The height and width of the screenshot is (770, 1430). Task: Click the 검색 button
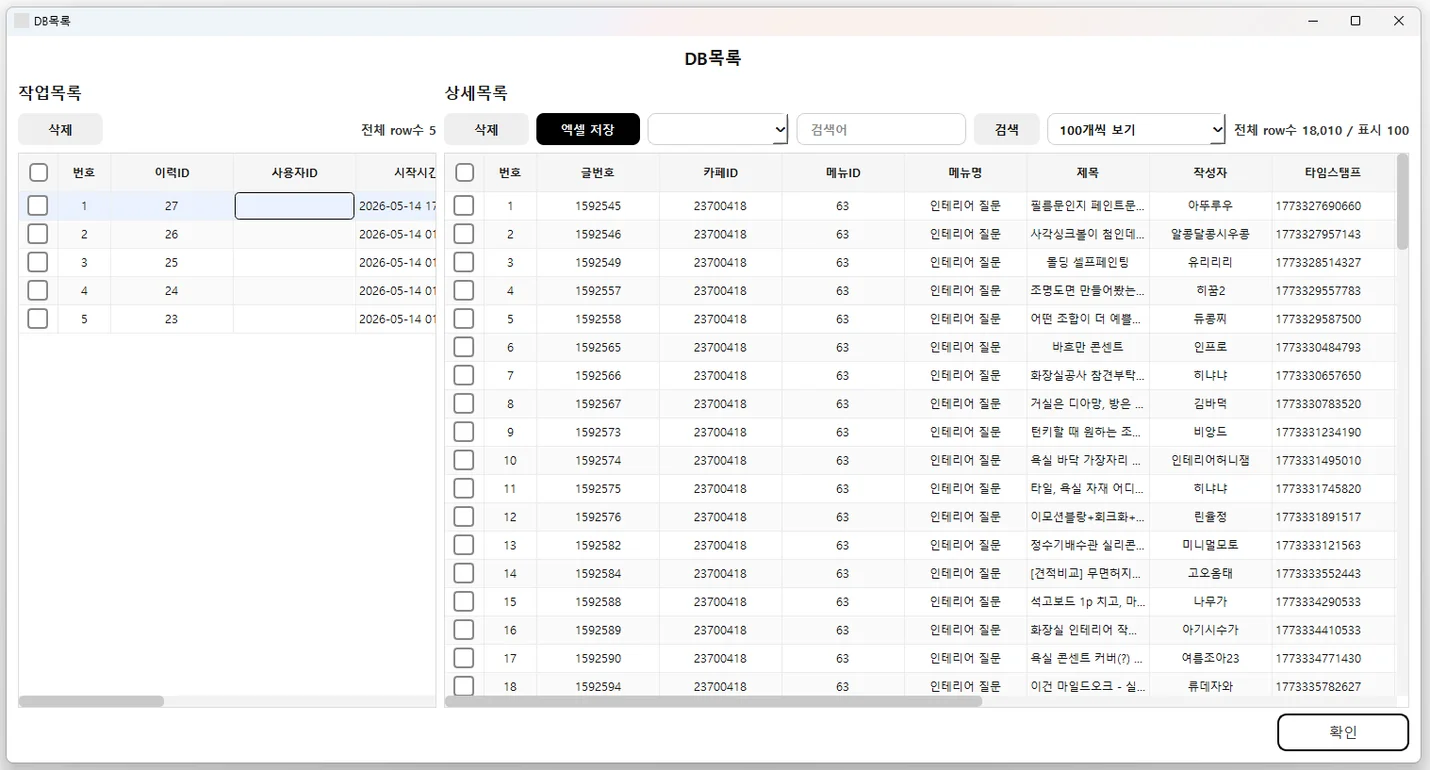pos(1007,129)
